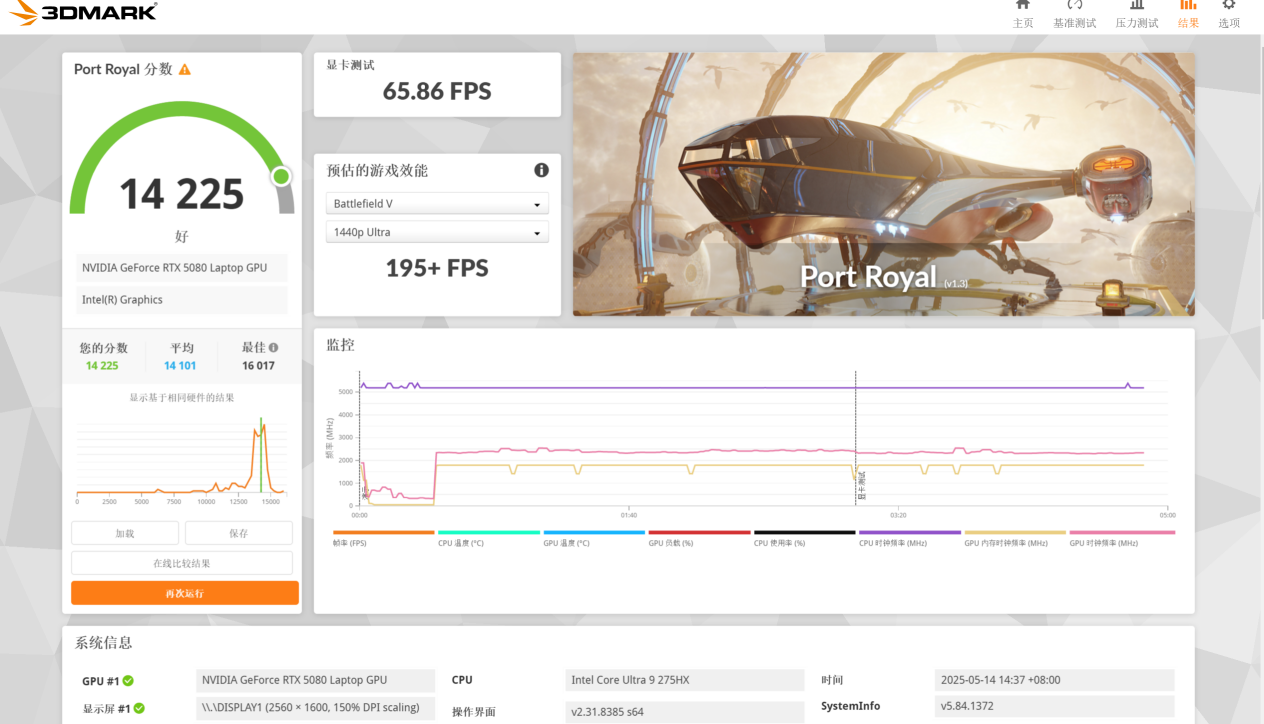Click the orange 再次运行 button
This screenshot has height=724, width=1264.
[x=185, y=593]
